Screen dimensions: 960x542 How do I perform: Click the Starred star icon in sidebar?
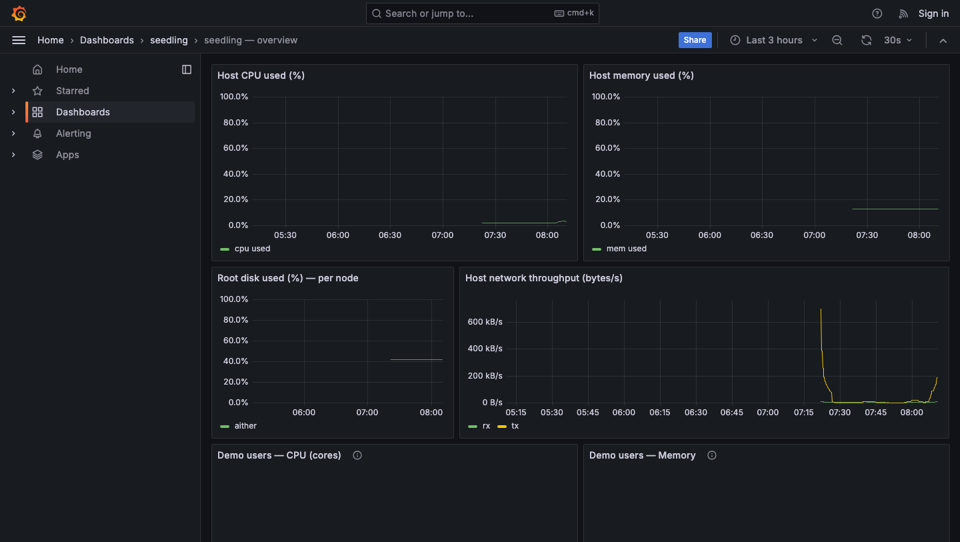[37, 91]
